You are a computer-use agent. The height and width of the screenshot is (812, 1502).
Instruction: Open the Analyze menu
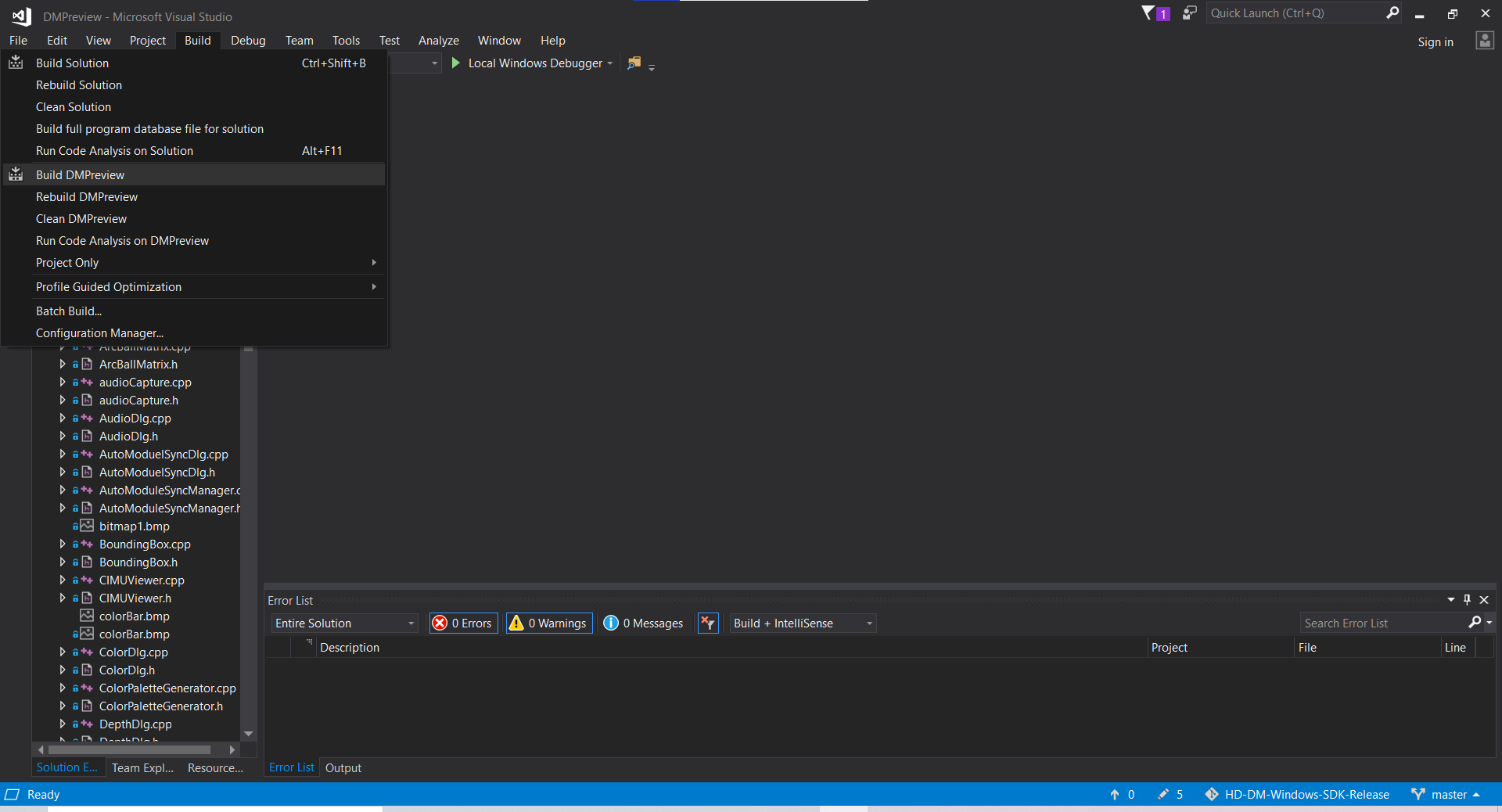pyautogui.click(x=438, y=40)
